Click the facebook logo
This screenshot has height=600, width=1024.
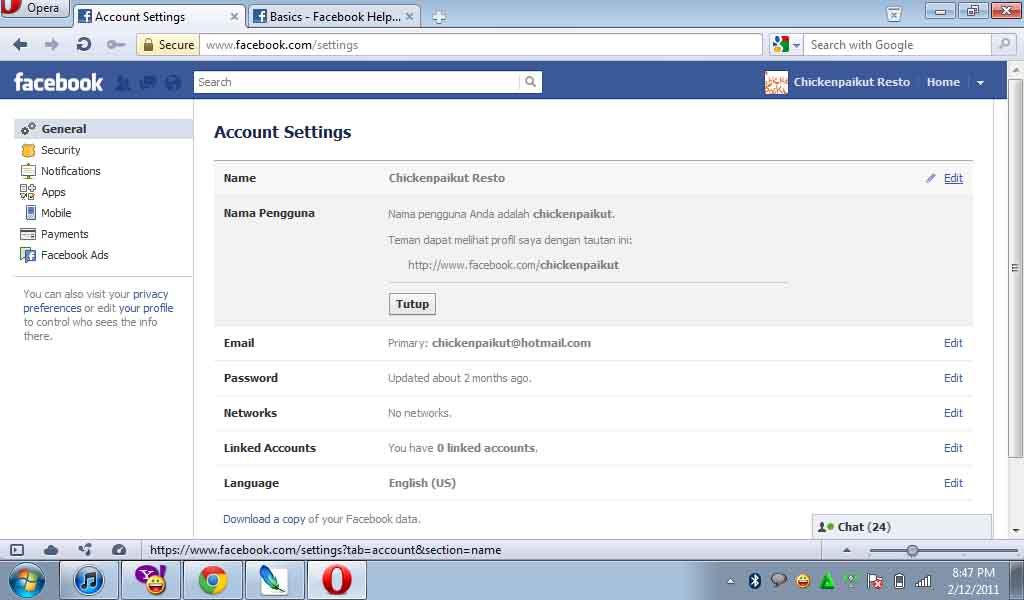click(58, 82)
